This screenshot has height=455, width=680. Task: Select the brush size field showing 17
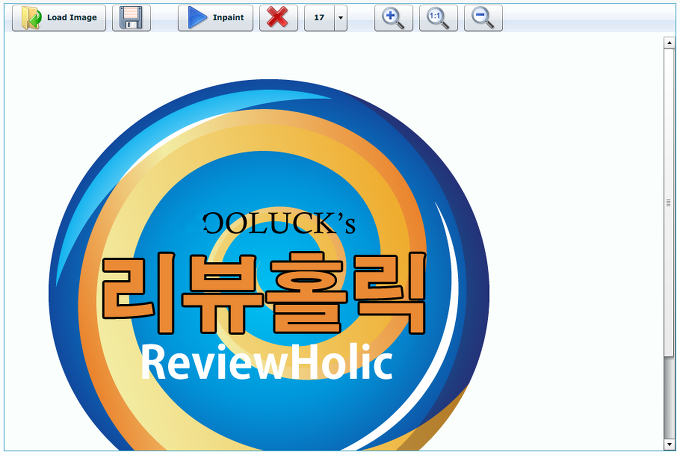click(x=320, y=18)
